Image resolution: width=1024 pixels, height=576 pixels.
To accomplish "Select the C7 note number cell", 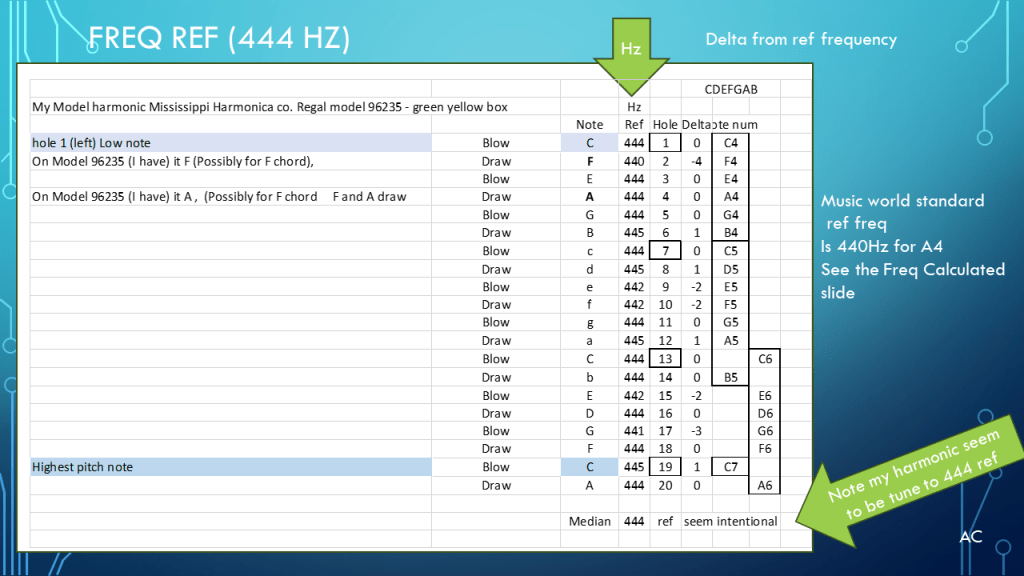I will tap(730, 467).
